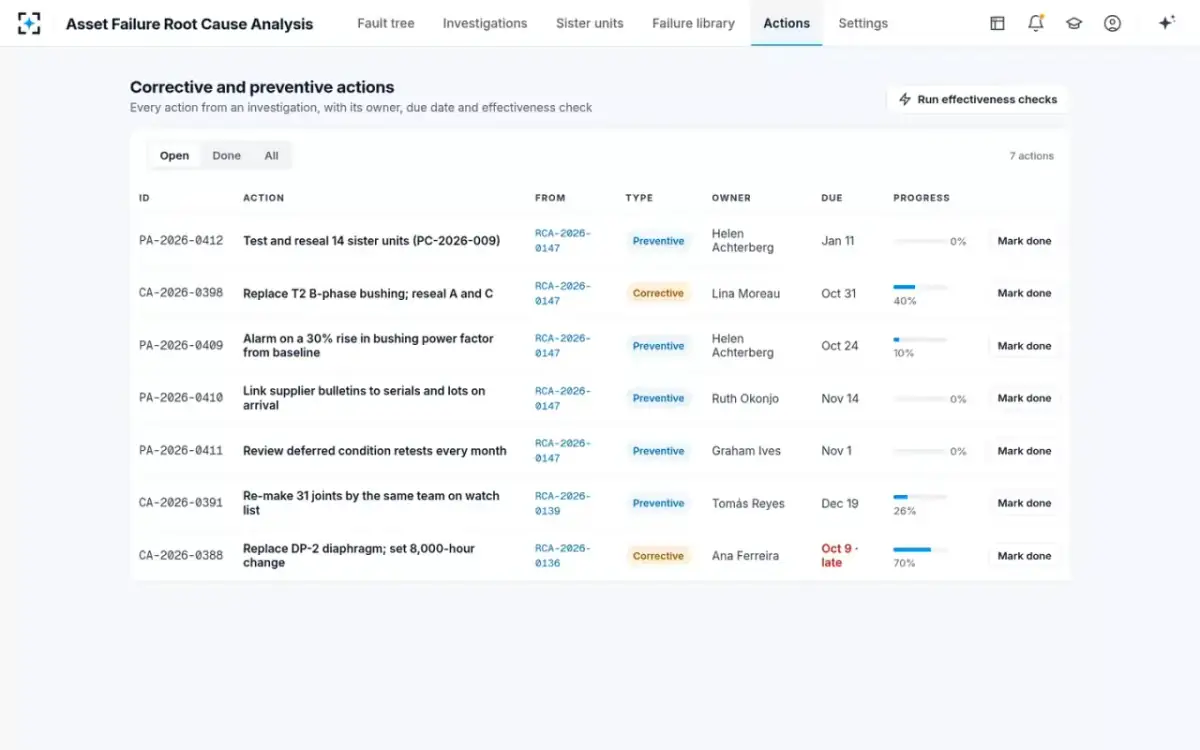Open RCA-2026-0147 link in PA-2026-0412 row
This screenshot has height=750, width=1200.
pyautogui.click(x=563, y=241)
